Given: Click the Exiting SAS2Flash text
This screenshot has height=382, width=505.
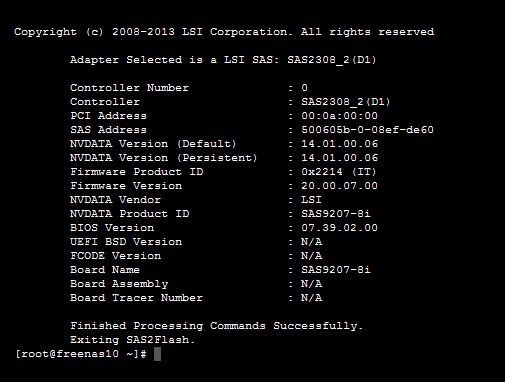Looking at the screenshot, I should (x=132, y=340).
